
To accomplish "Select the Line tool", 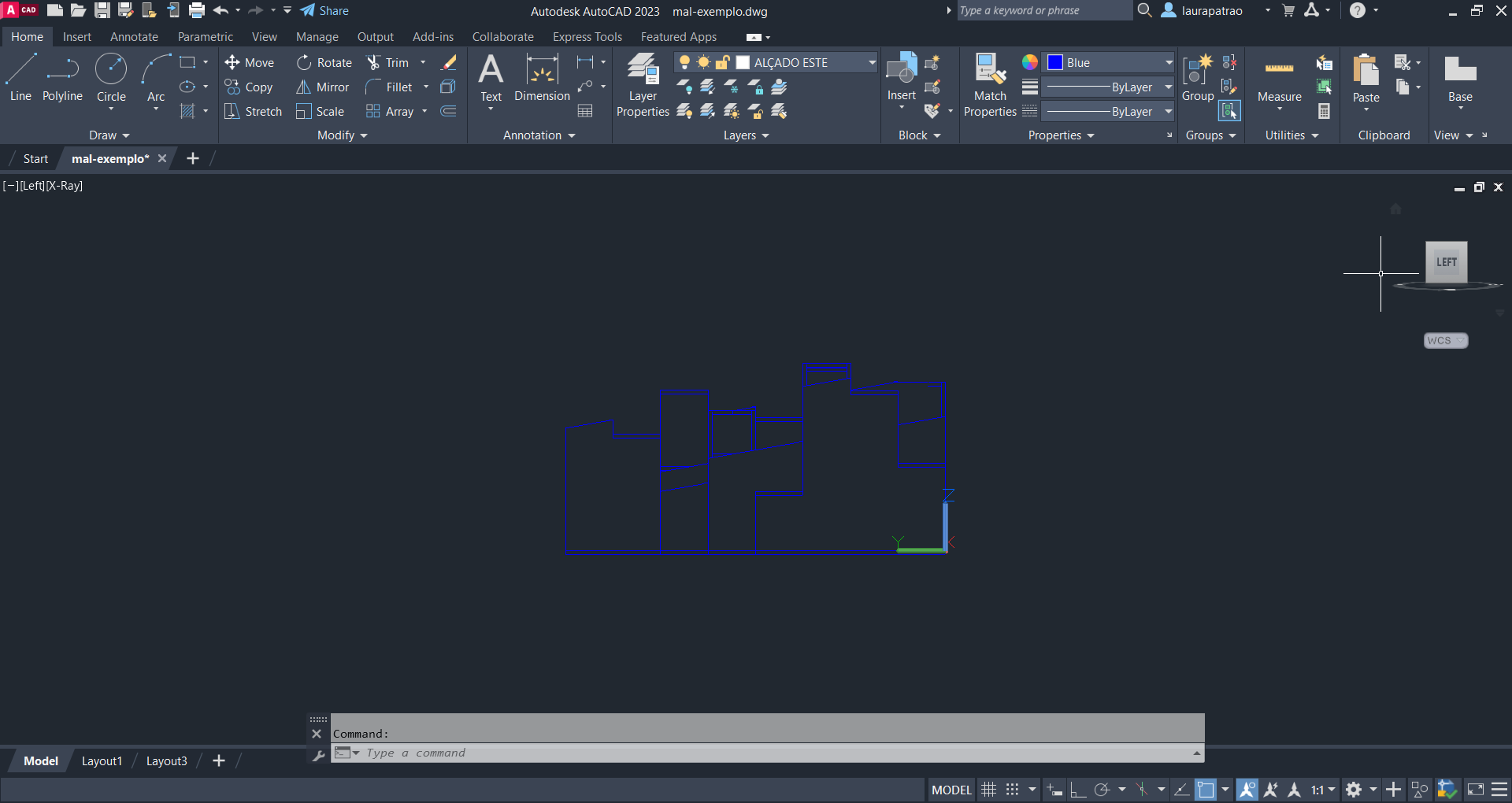I will point(20,77).
